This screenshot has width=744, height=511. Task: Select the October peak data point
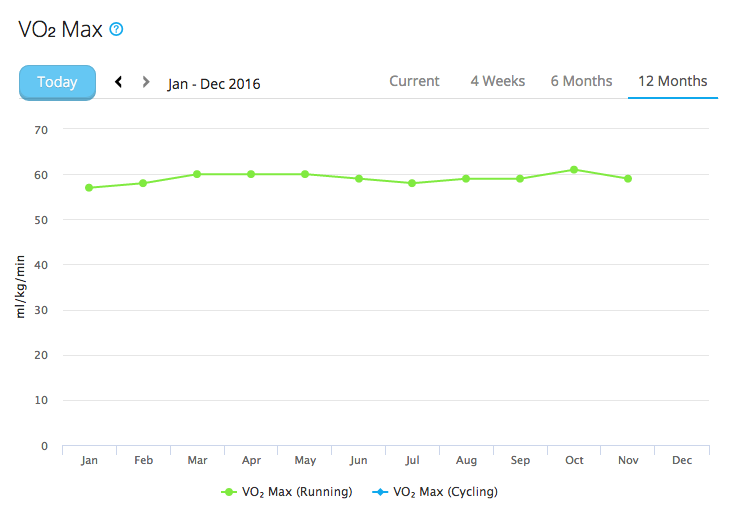574,170
